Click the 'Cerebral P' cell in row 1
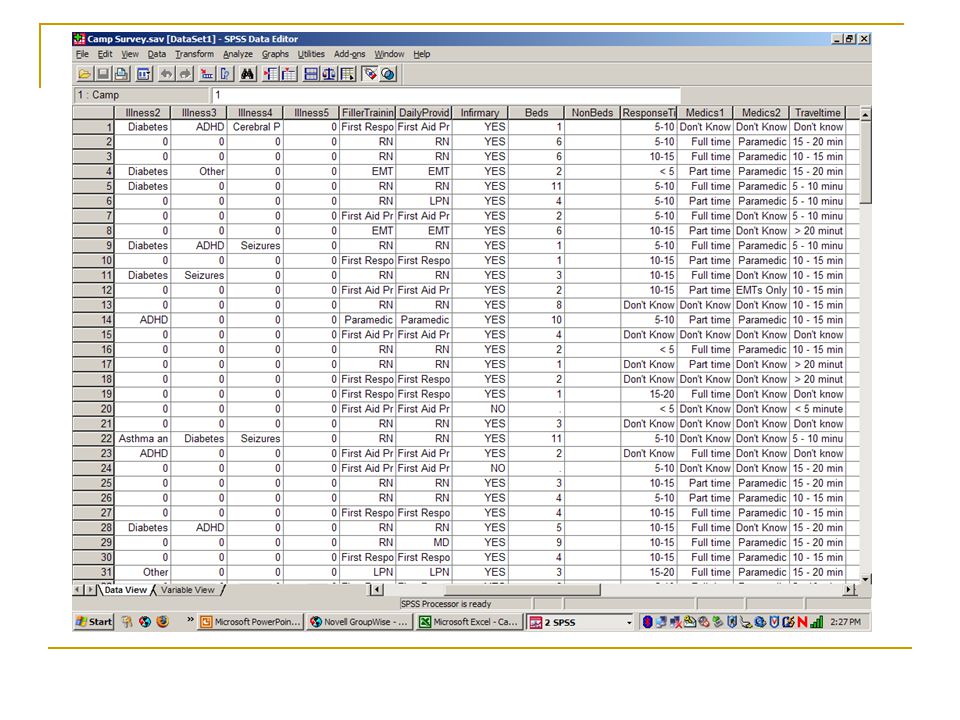This screenshot has width=960, height=720. tap(255, 127)
